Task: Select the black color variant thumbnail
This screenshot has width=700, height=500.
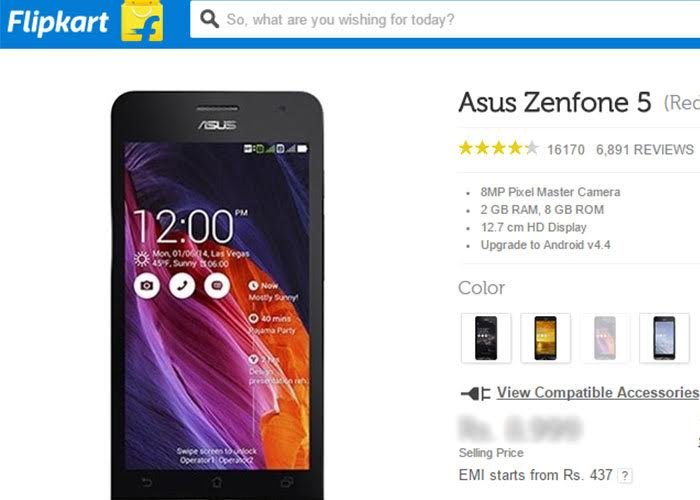Action: (486, 338)
